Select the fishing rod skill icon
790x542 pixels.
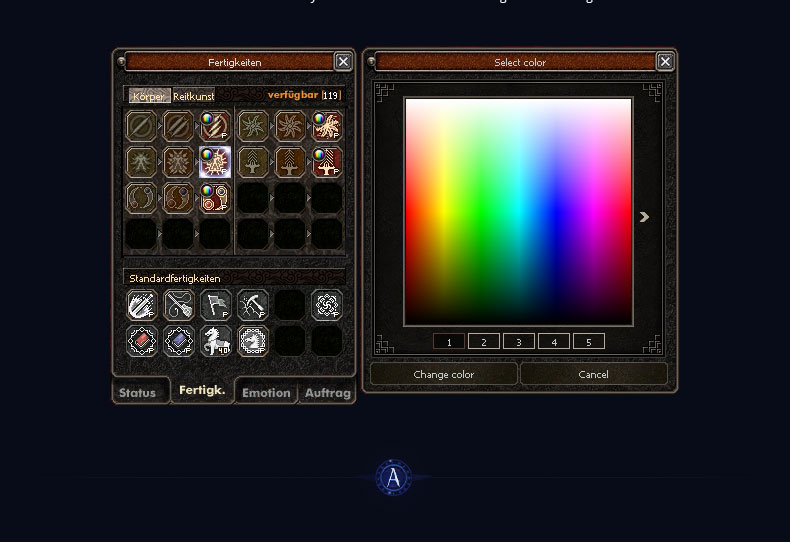coord(178,305)
